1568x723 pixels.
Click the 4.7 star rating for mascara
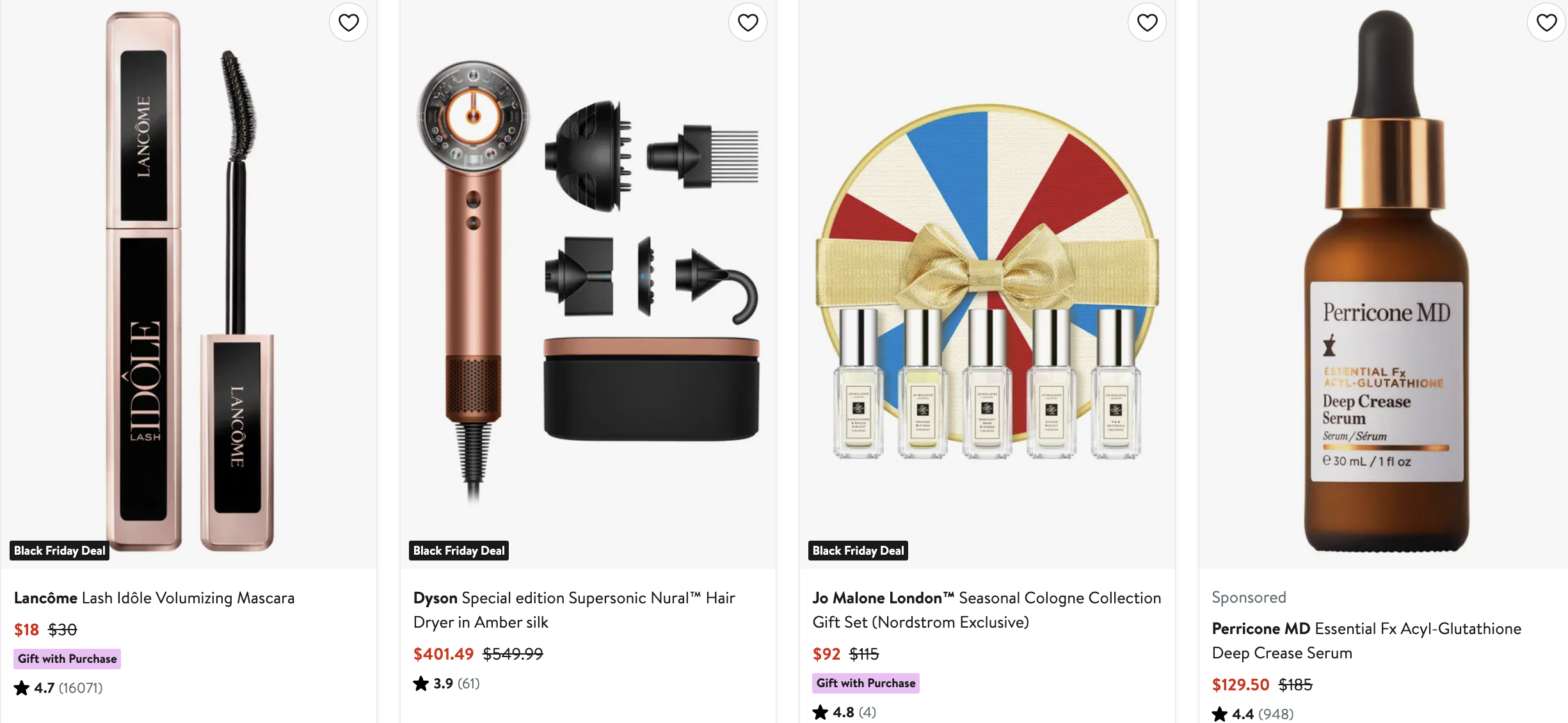click(x=58, y=688)
